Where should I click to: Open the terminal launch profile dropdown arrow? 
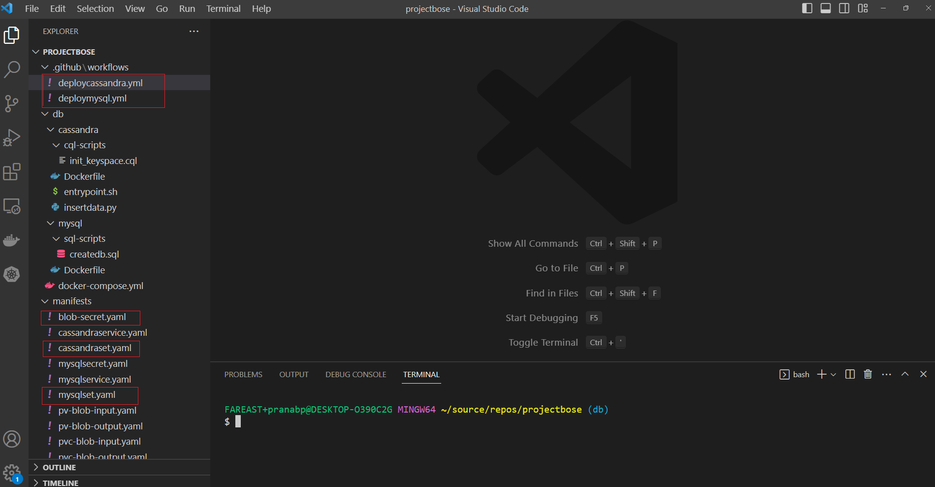[833, 374]
